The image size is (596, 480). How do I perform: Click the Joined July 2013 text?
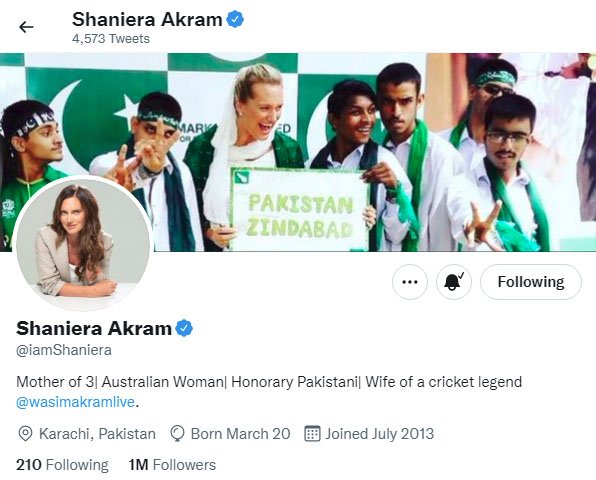click(379, 434)
